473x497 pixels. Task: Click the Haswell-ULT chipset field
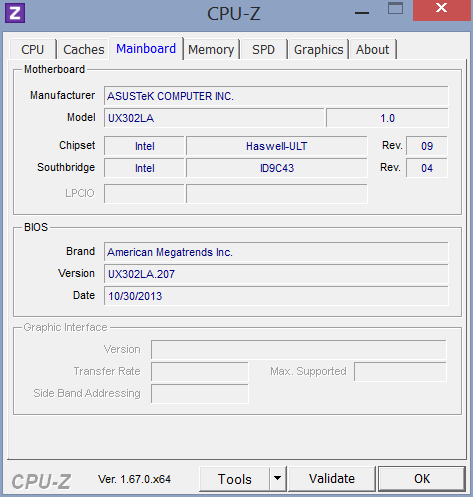click(277, 146)
